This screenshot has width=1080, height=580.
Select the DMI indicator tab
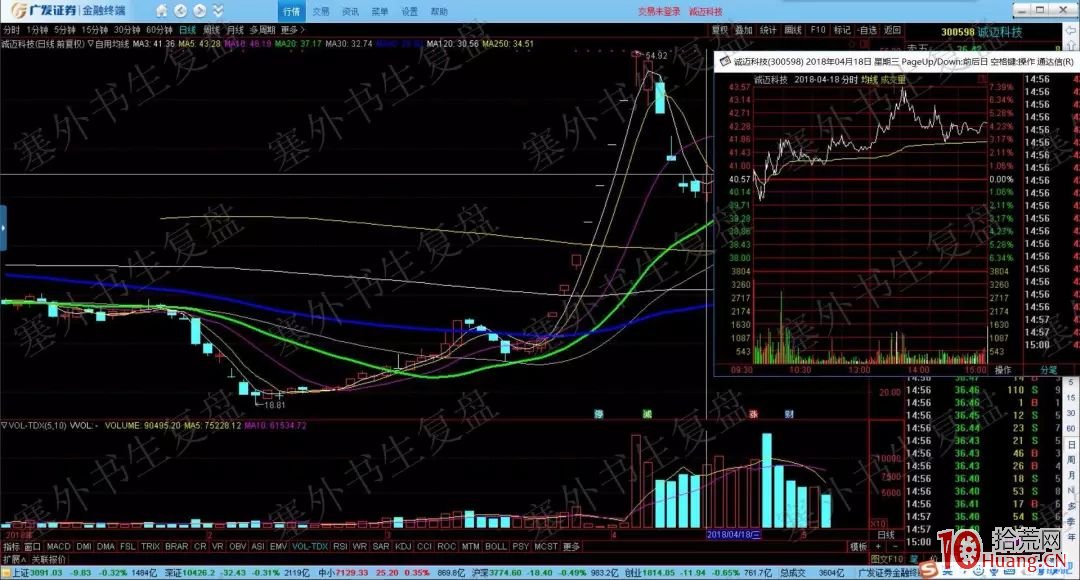click(84, 546)
